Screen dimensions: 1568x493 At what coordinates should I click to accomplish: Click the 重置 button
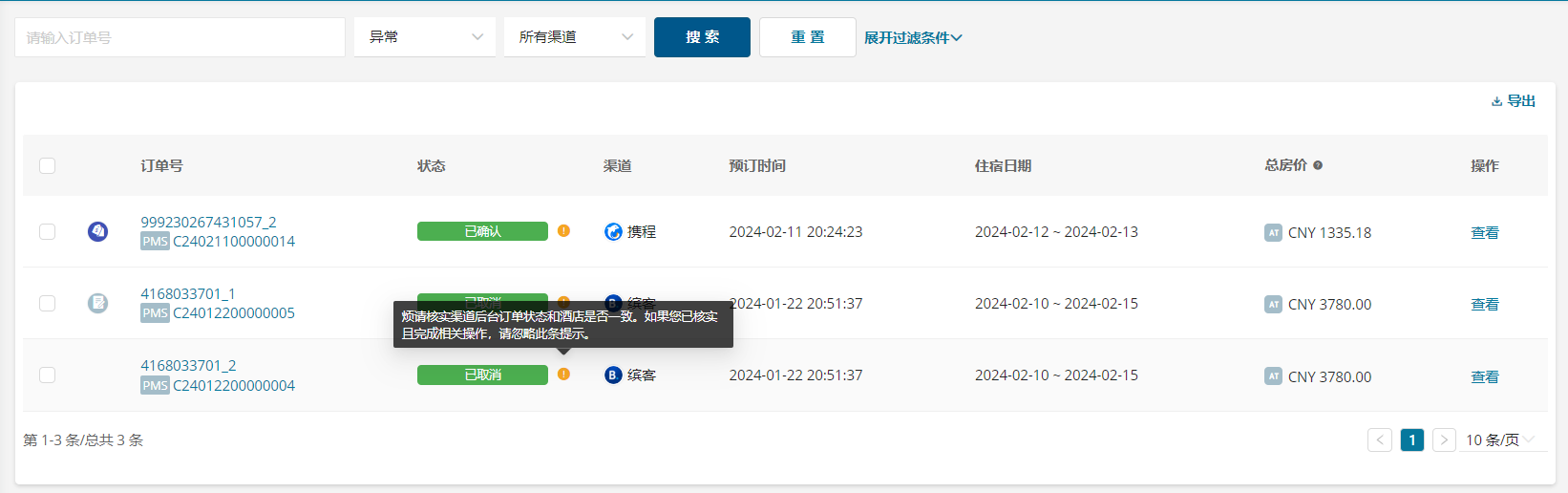point(808,37)
